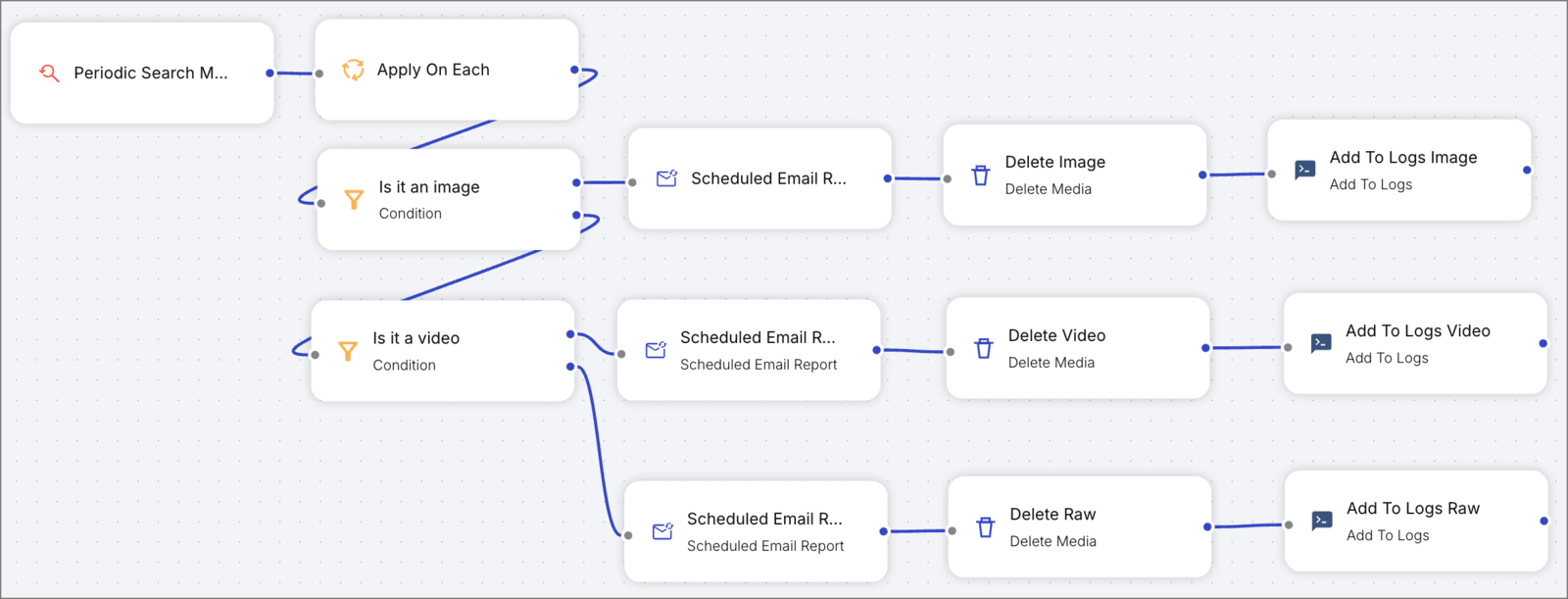This screenshot has width=1568, height=599.
Task: Click Condition subtitle under Is it an image
Action: pos(410,214)
